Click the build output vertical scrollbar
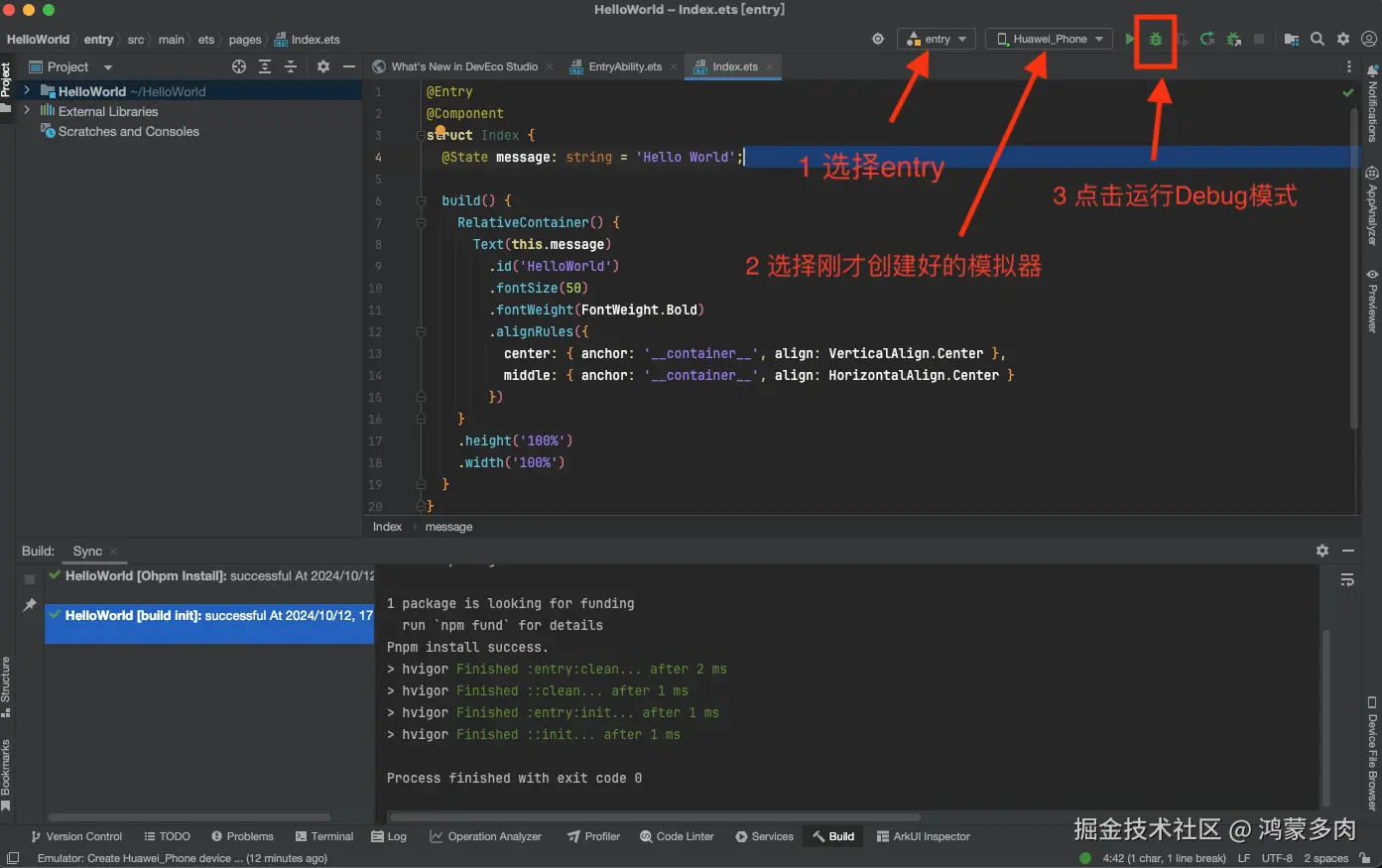Image resolution: width=1382 pixels, height=868 pixels. [1326, 716]
